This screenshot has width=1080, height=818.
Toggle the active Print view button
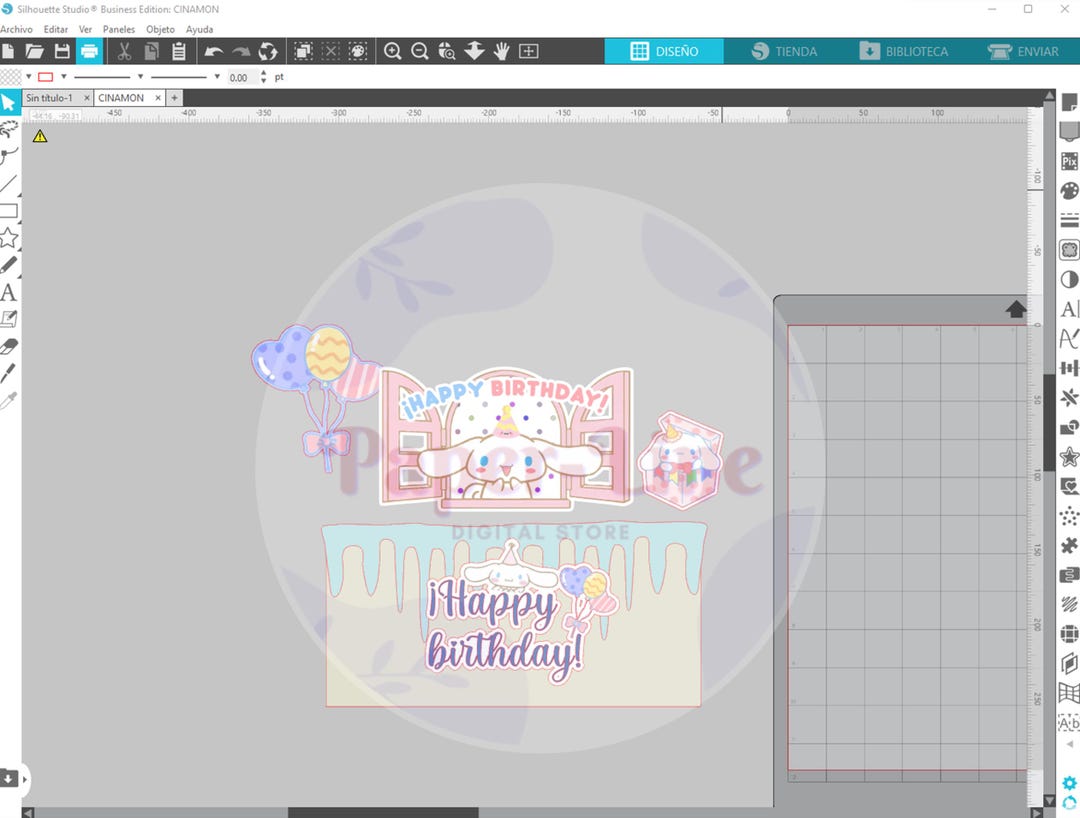pyautogui.click(x=90, y=51)
